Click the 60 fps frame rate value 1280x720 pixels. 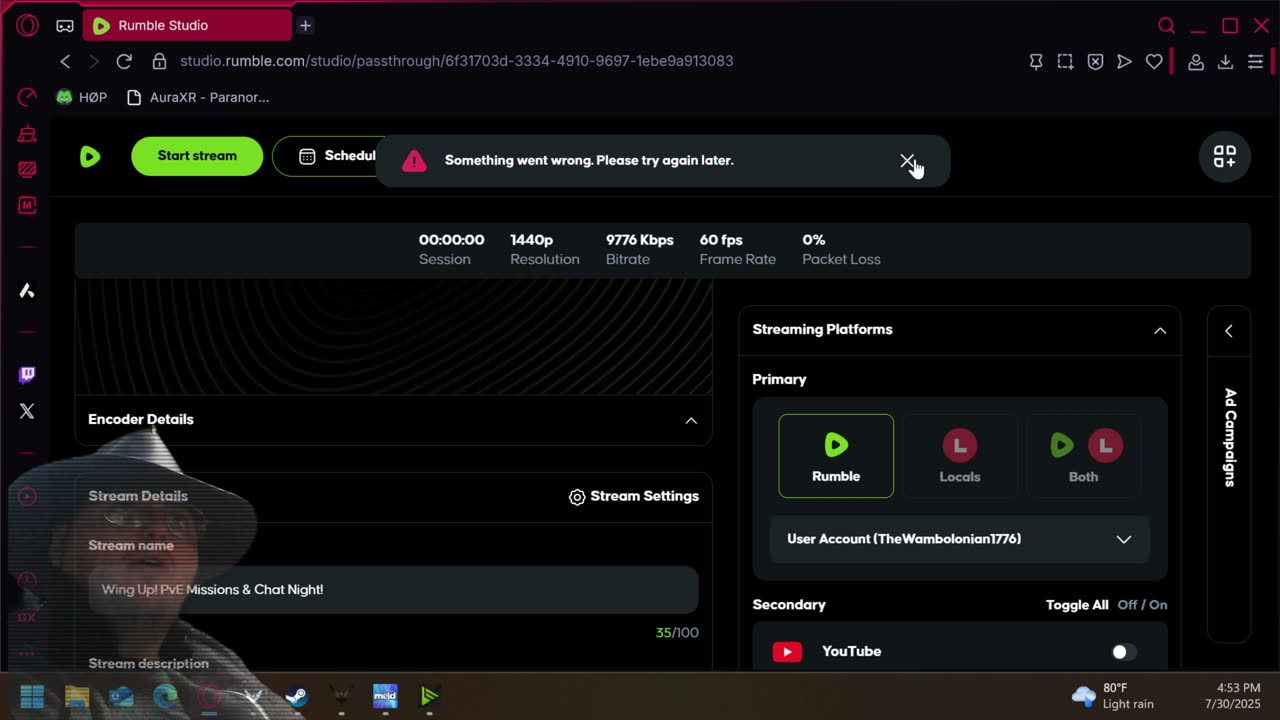click(x=721, y=240)
